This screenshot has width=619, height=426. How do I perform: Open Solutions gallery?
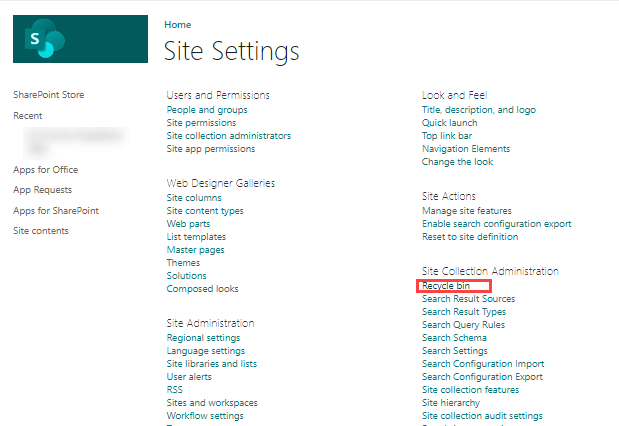click(186, 276)
